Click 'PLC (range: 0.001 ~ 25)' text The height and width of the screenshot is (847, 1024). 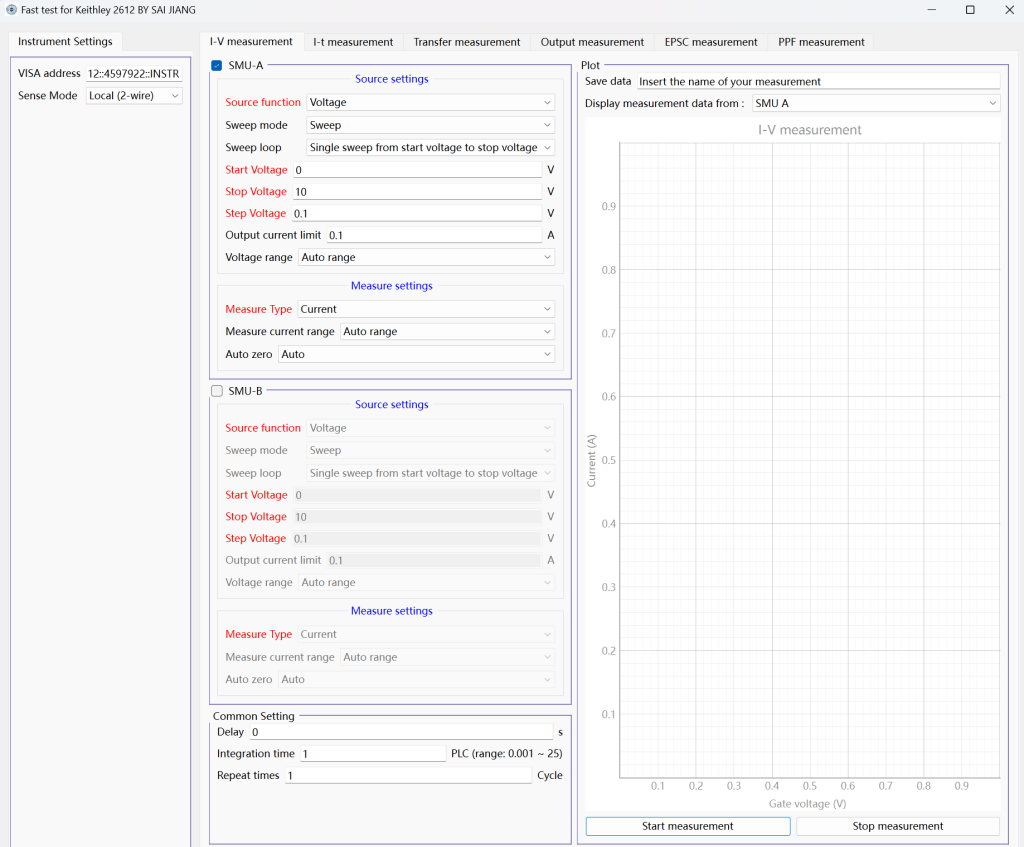coord(507,754)
